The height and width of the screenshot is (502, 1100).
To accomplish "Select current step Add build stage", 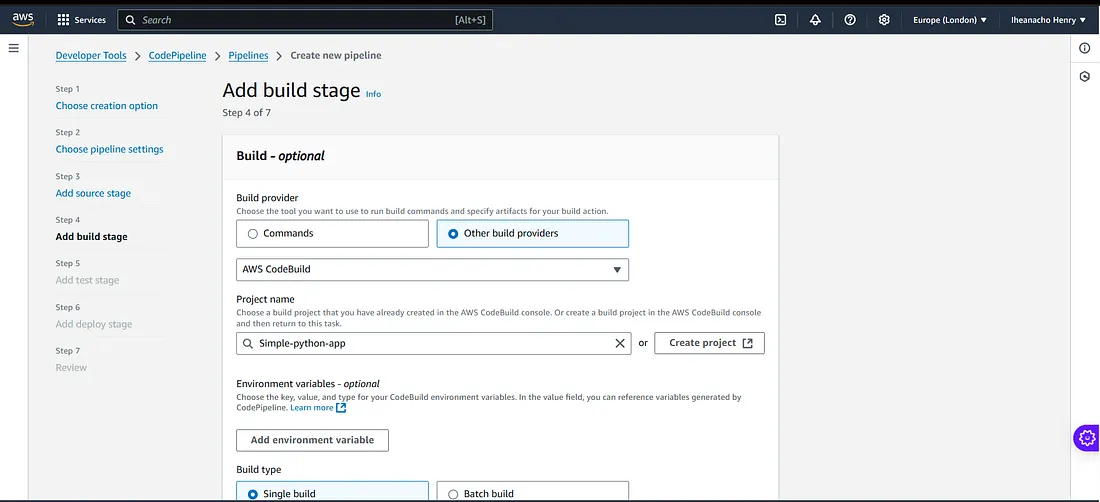I will [91, 236].
